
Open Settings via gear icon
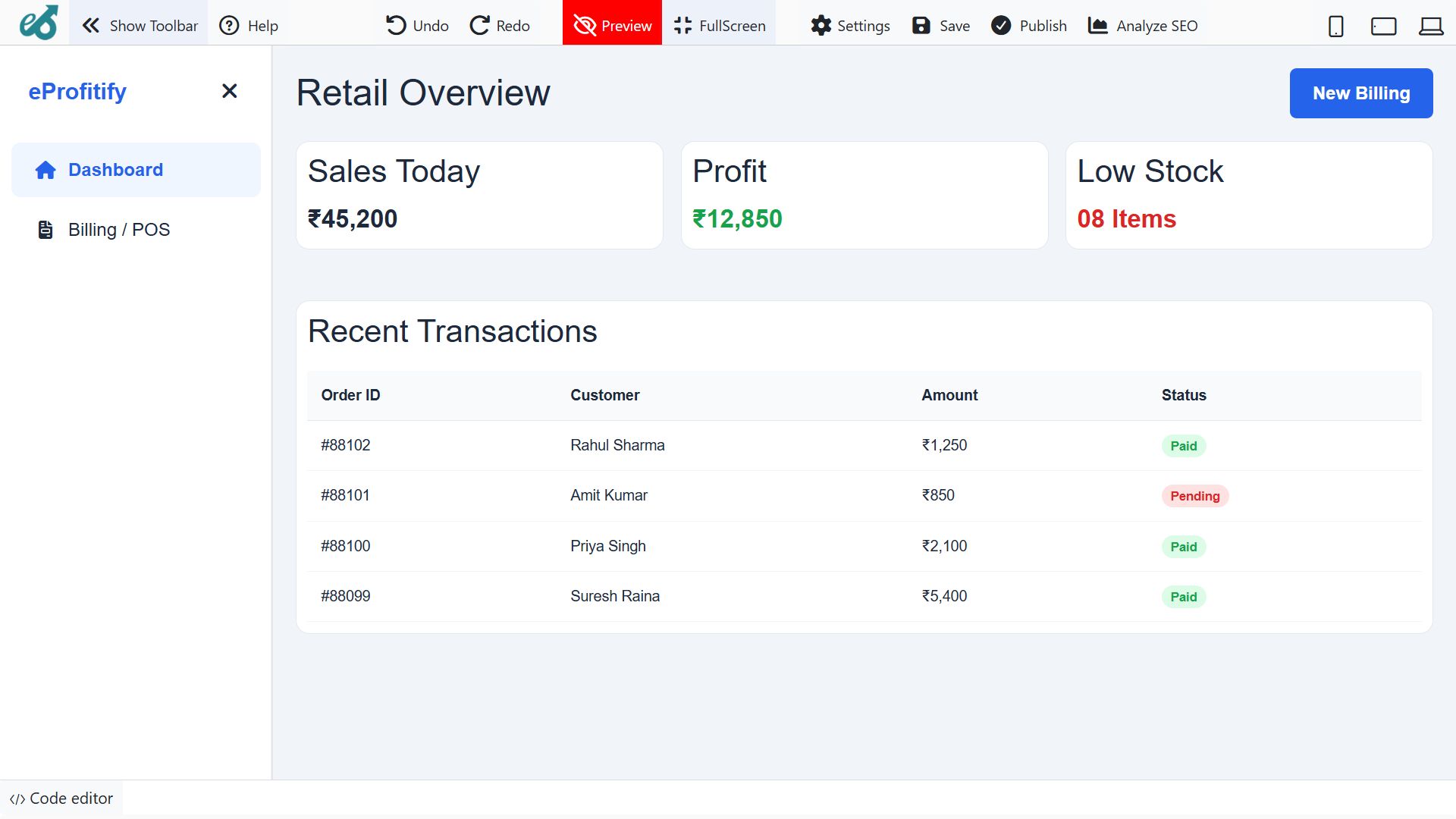point(821,26)
